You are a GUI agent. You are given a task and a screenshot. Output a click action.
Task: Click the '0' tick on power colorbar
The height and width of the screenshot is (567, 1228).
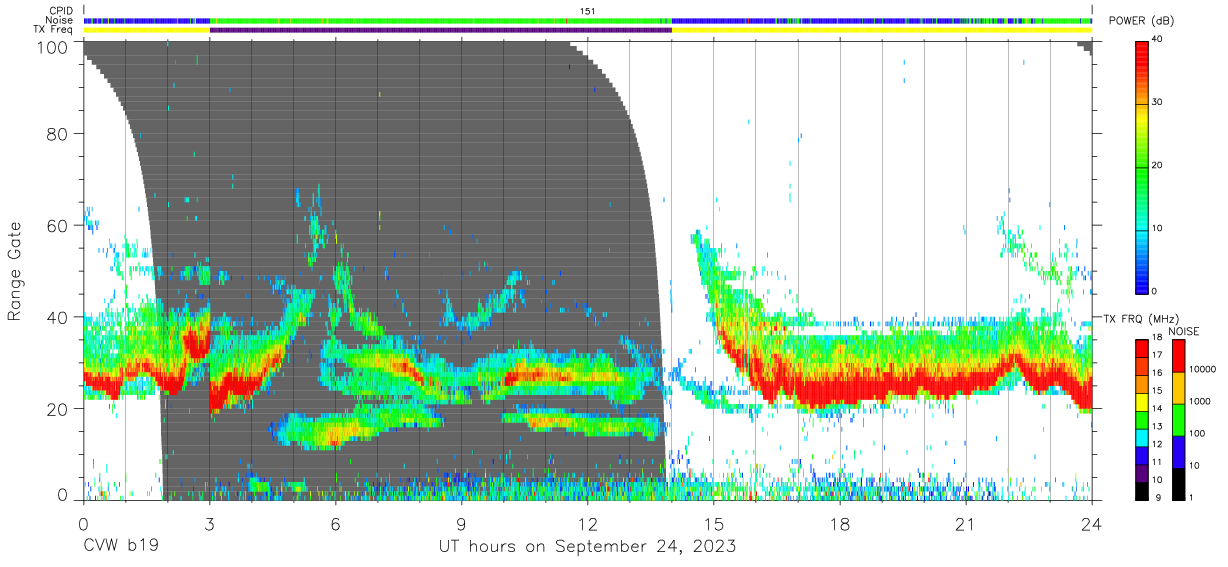click(x=1155, y=291)
